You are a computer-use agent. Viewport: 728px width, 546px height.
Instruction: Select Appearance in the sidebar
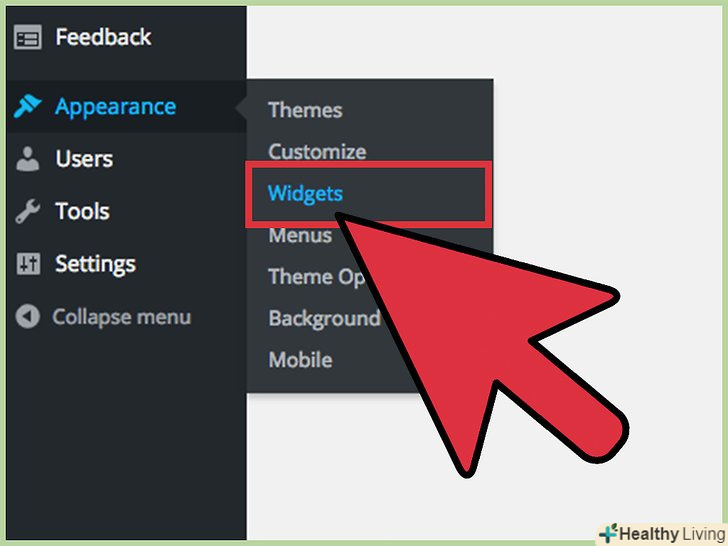coord(115,107)
